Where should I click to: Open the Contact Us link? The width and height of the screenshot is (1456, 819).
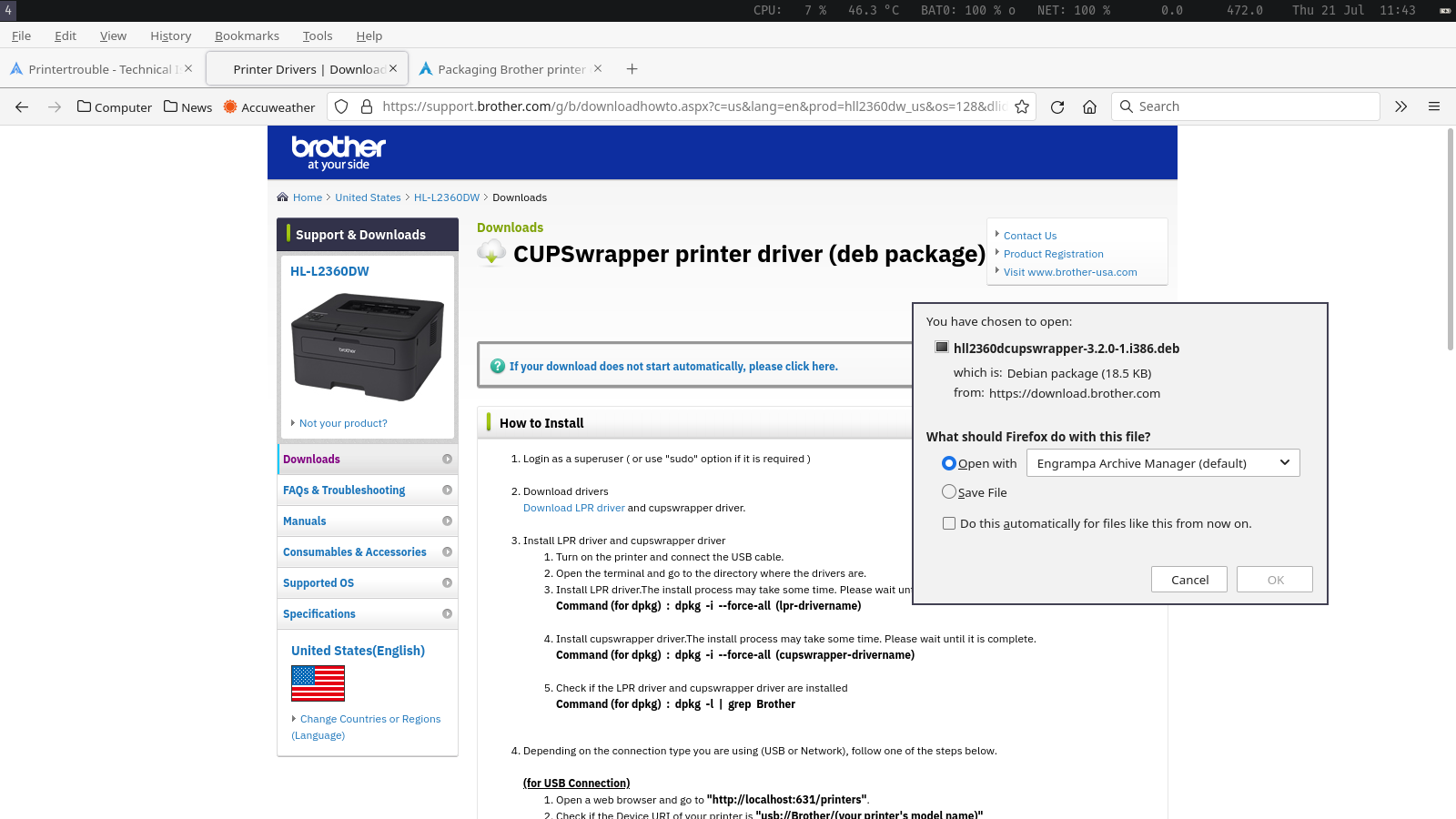1030,236
